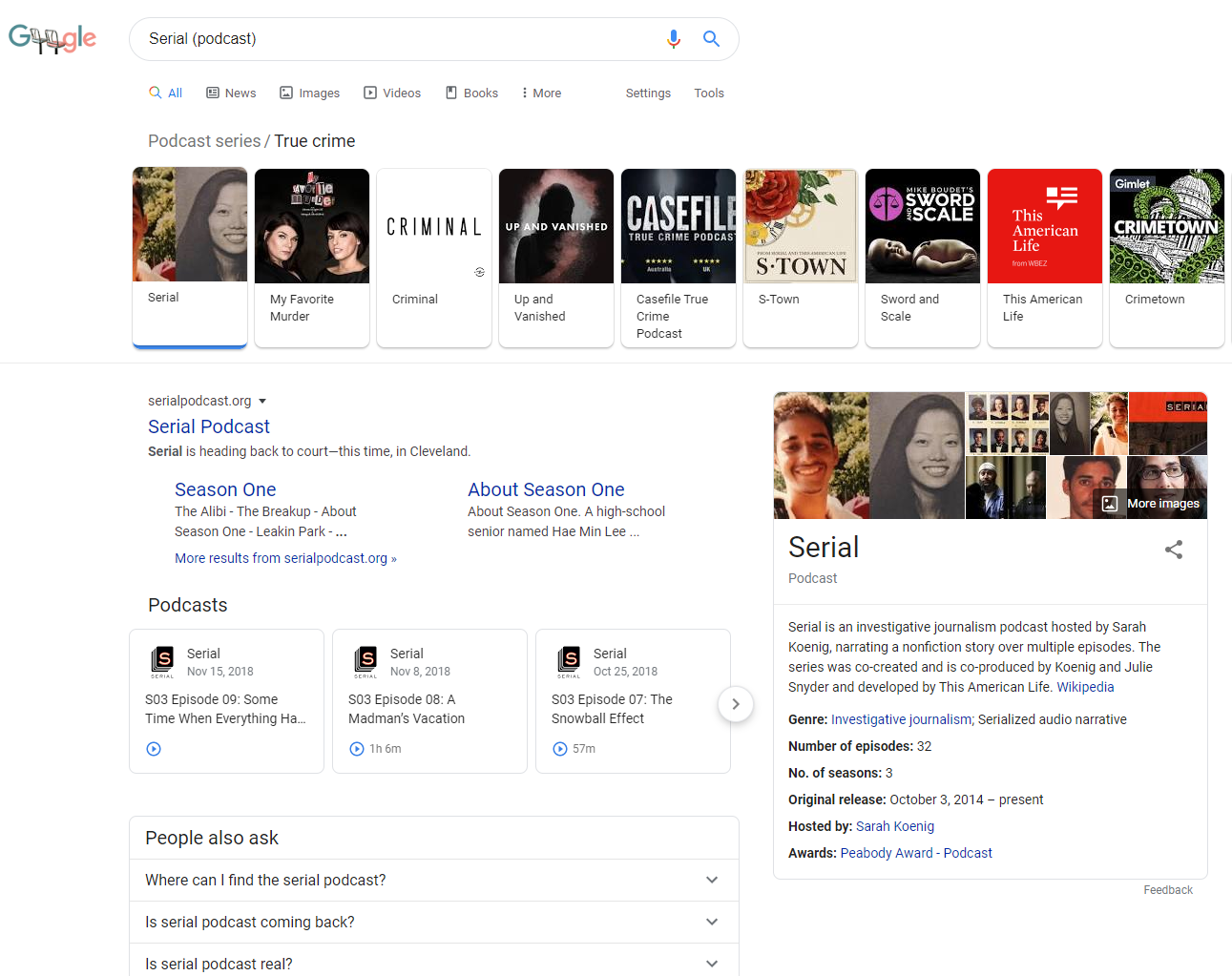Play S03 Episode 08 Madman's Vacation
Viewport: 1232px width, 976px height.
pyautogui.click(x=357, y=749)
